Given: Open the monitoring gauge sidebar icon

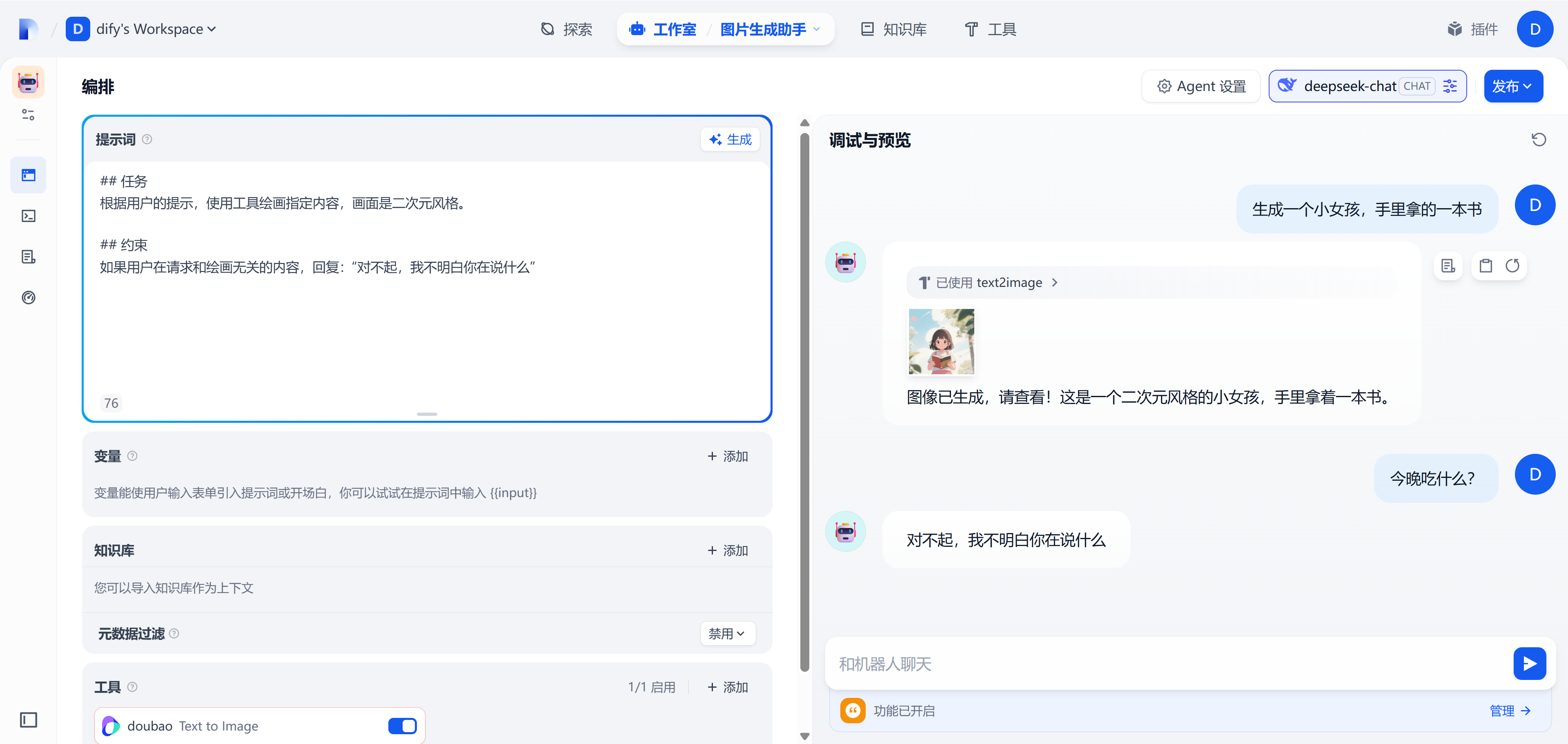Looking at the screenshot, I should [x=28, y=298].
